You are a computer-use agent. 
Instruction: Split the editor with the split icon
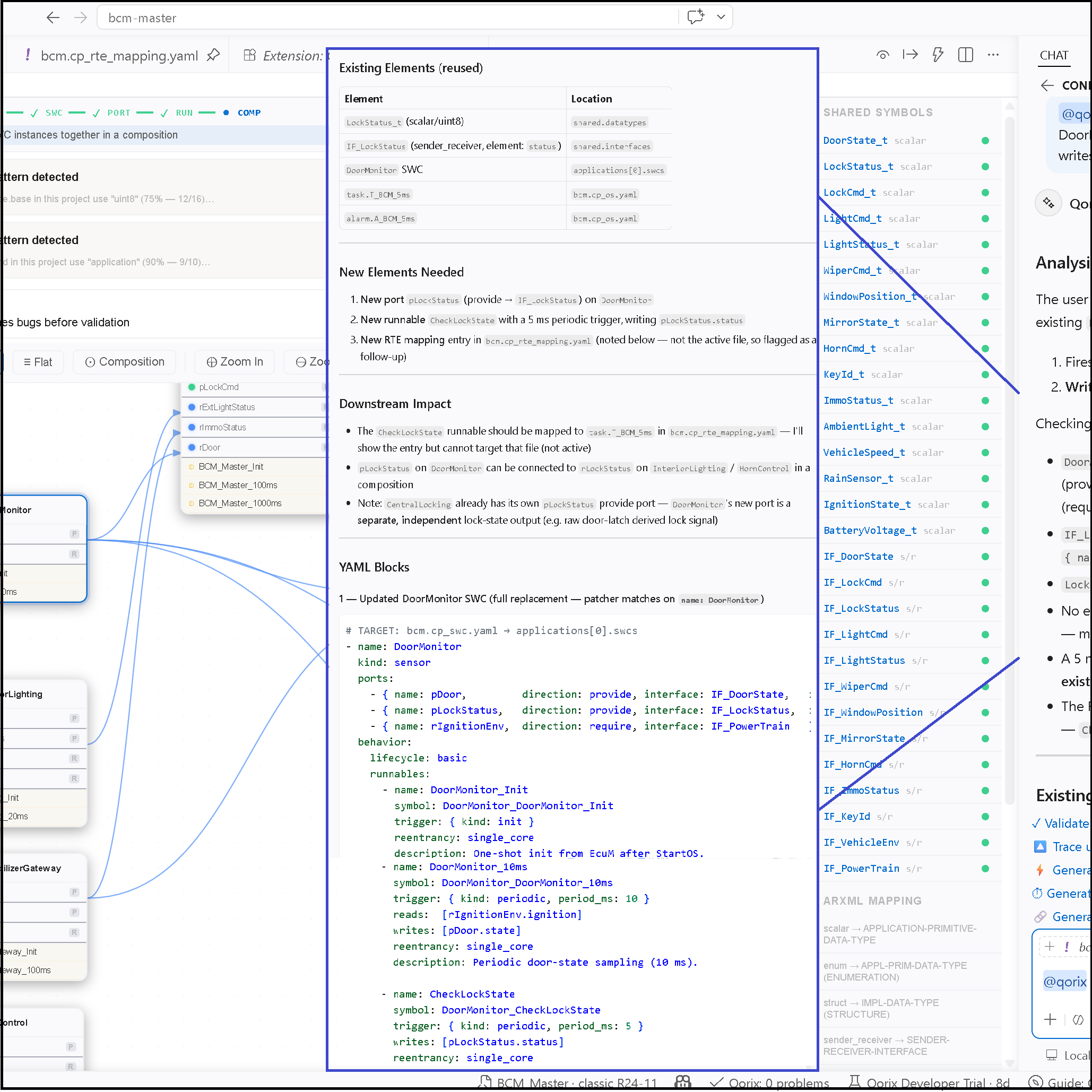[965, 55]
